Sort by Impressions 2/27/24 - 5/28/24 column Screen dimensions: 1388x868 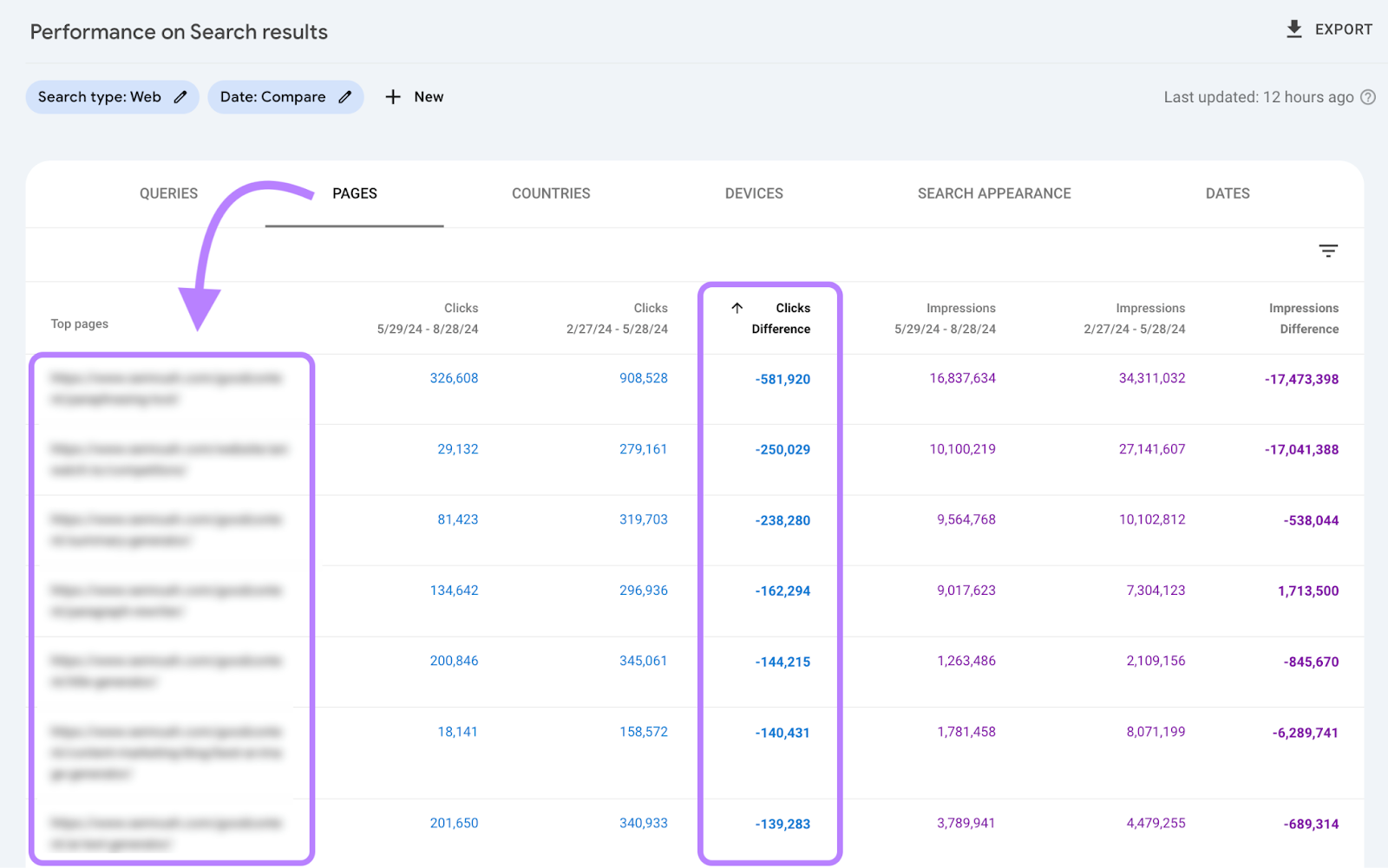coord(1135,318)
